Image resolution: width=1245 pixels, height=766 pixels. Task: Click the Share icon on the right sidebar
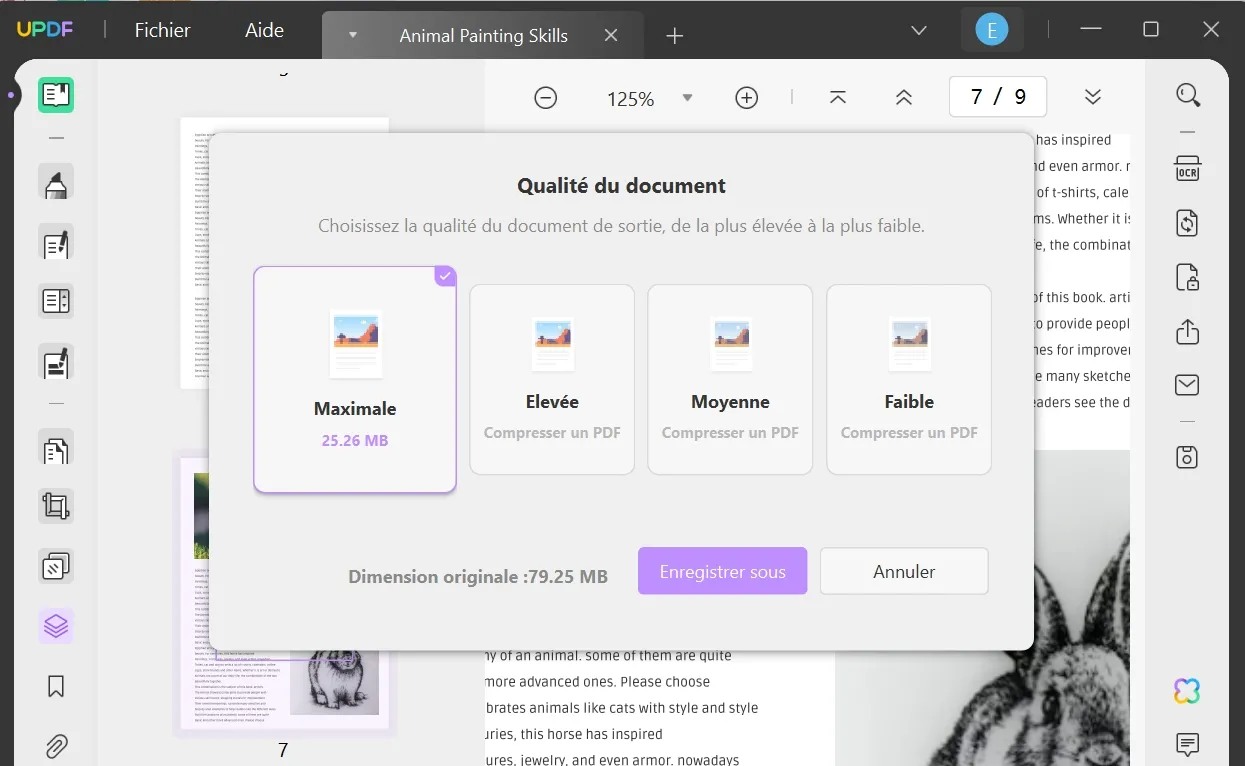(x=1187, y=331)
